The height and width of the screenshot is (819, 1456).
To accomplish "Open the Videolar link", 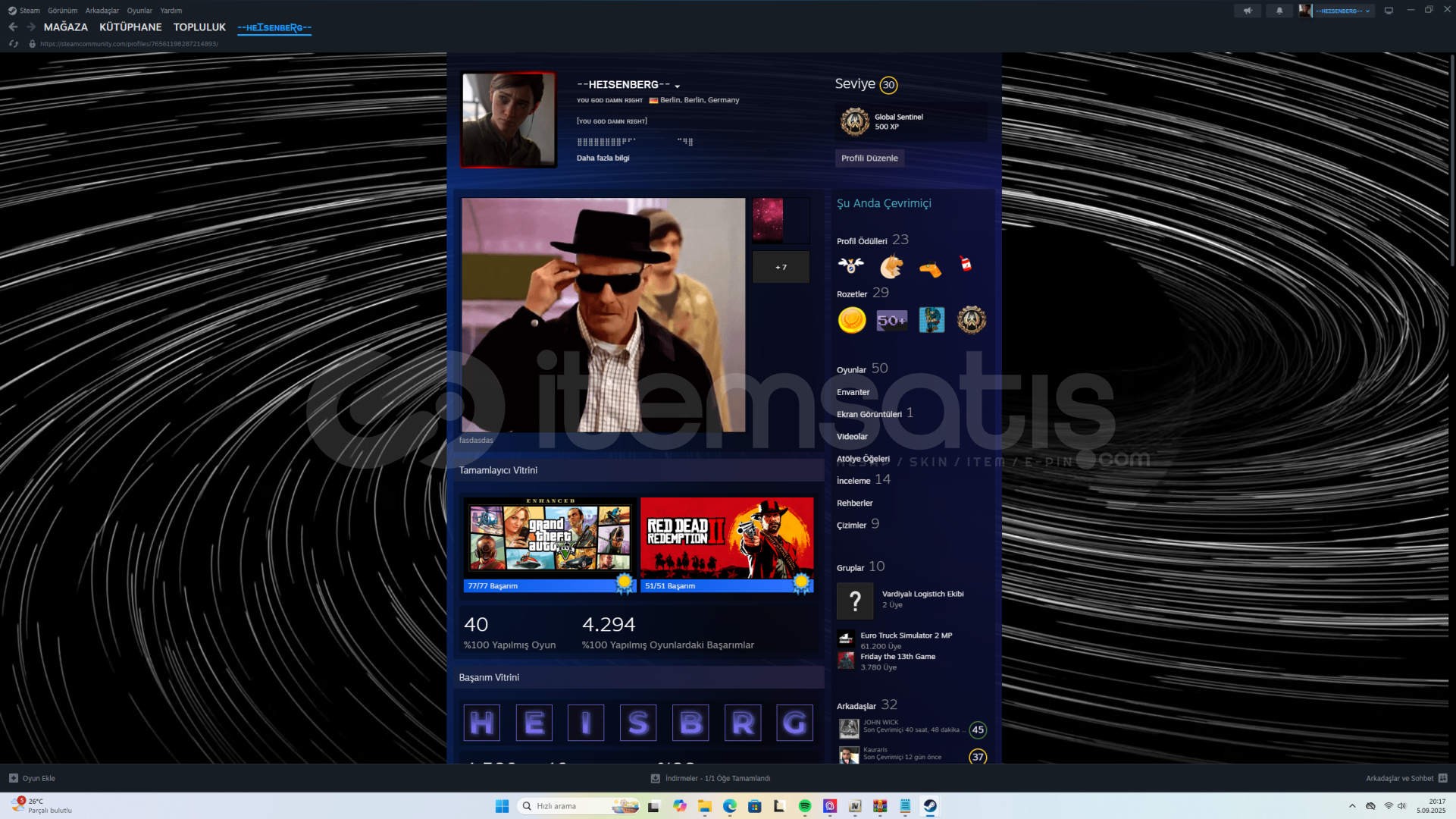I will pos(852,437).
